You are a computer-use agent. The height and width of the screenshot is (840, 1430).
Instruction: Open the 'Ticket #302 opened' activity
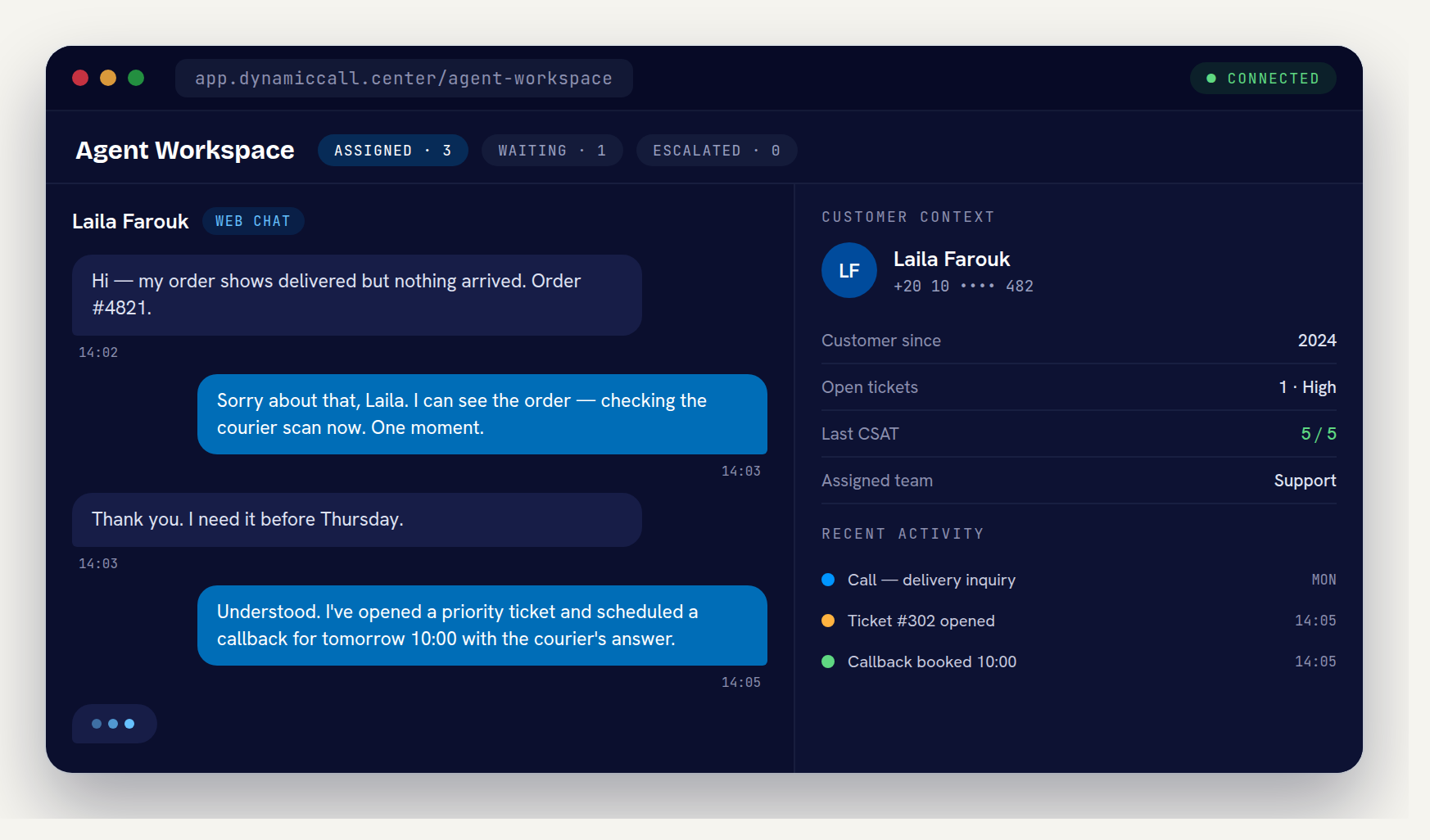pyautogui.click(x=1079, y=621)
